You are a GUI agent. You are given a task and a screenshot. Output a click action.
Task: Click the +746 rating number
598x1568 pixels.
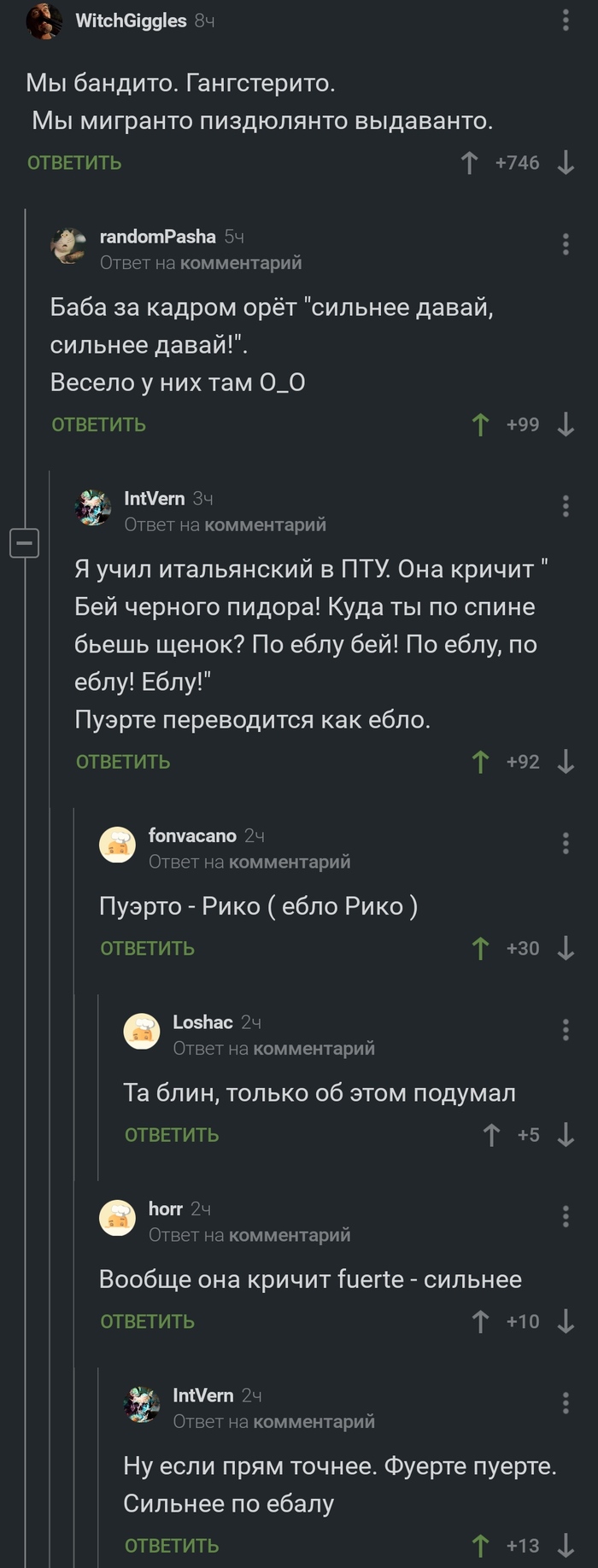[518, 162]
